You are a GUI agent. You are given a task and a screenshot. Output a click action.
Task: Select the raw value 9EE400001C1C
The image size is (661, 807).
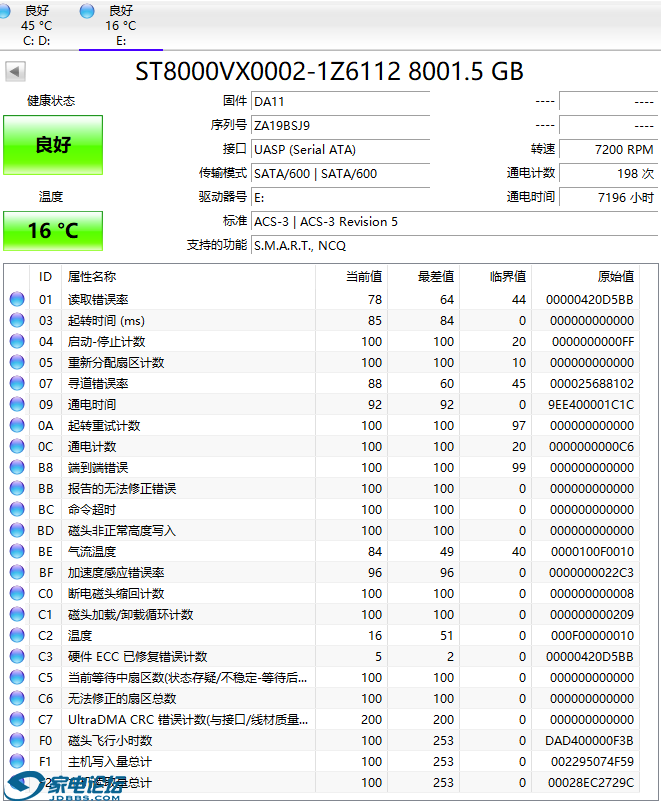click(x=590, y=405)
